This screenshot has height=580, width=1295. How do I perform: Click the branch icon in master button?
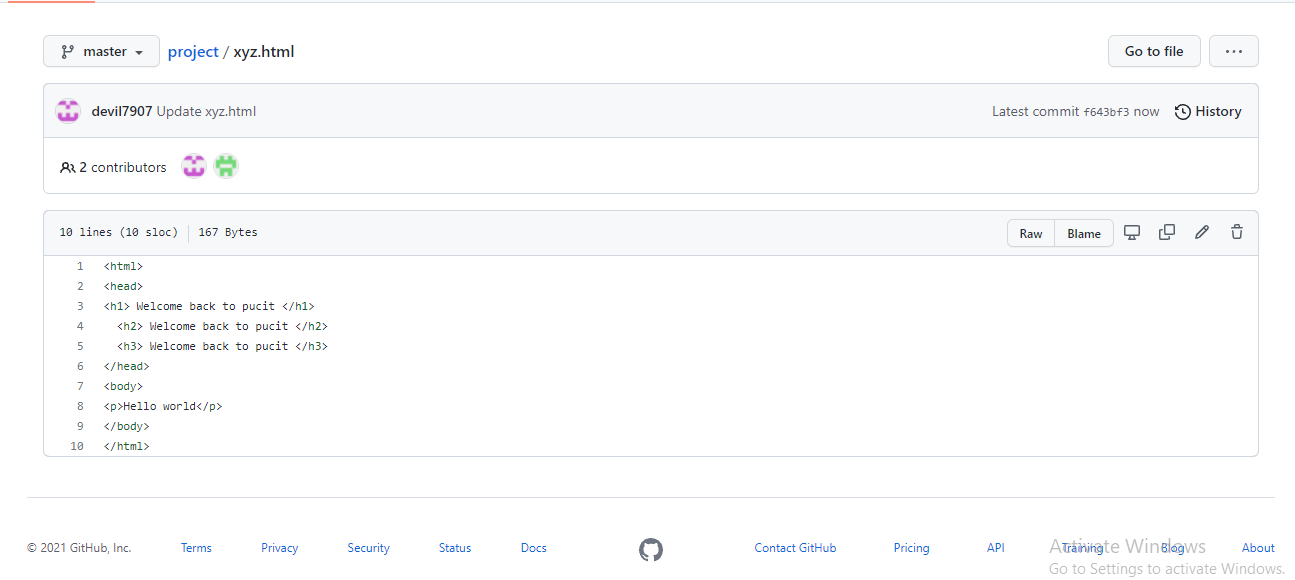click(x=68, y=51)
